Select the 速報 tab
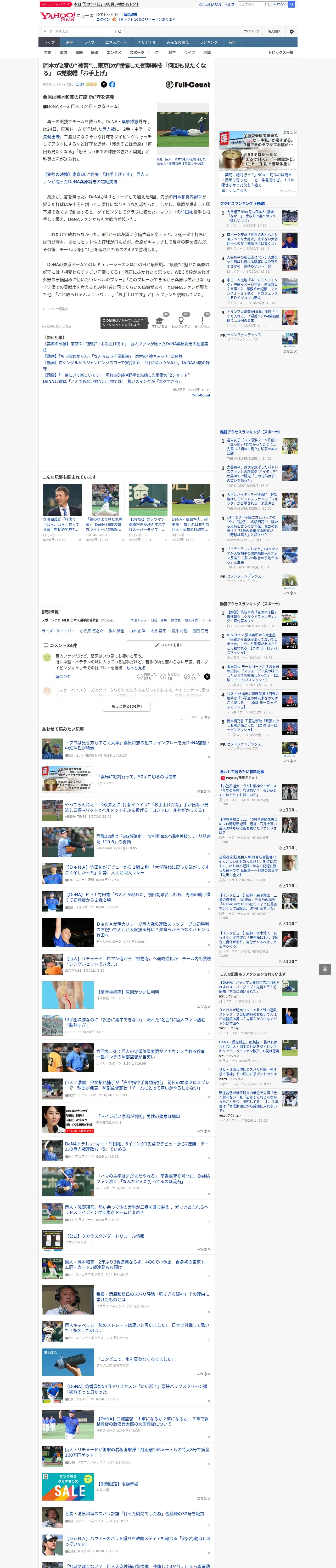Image resolution: width=336 pixels, height=1568 pixels. [69, 43]
